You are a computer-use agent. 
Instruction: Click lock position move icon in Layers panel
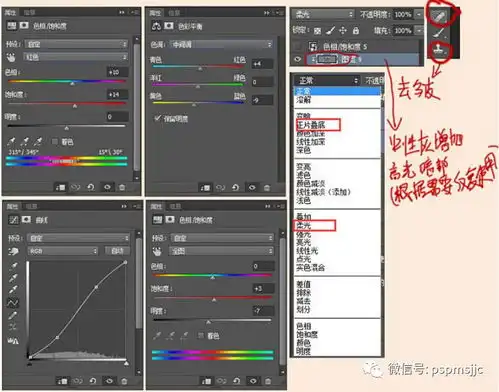coord(343,31)
